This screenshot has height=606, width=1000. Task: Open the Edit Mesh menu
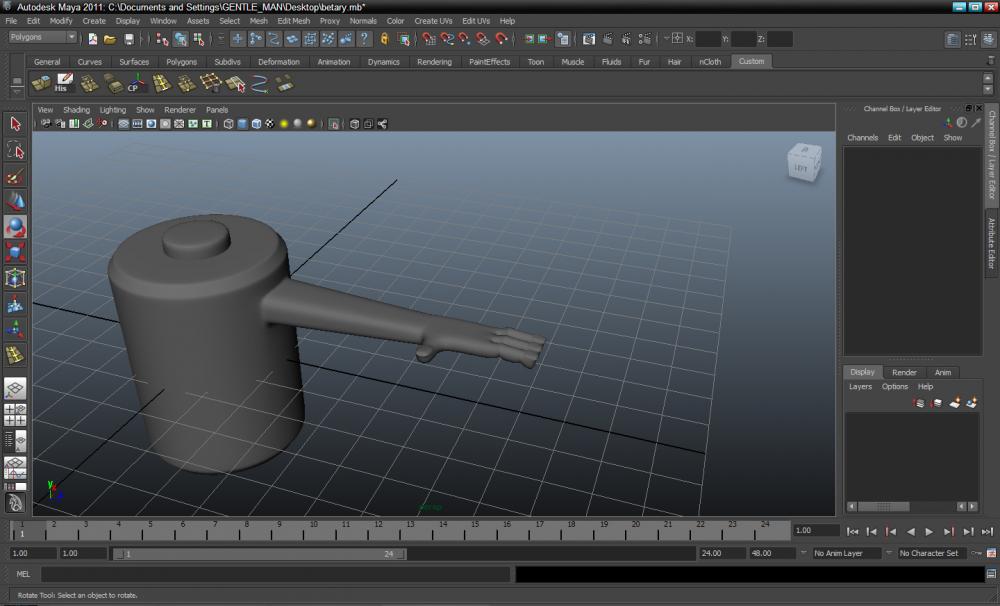click(293, 21)
